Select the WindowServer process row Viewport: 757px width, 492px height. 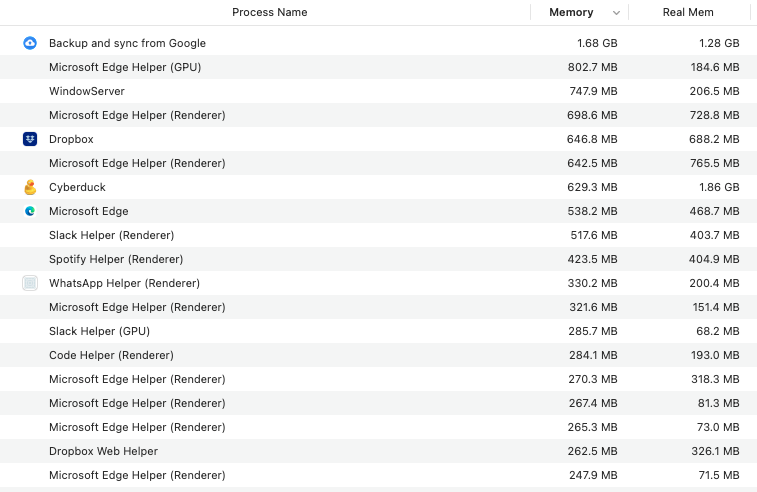(378, 91)
